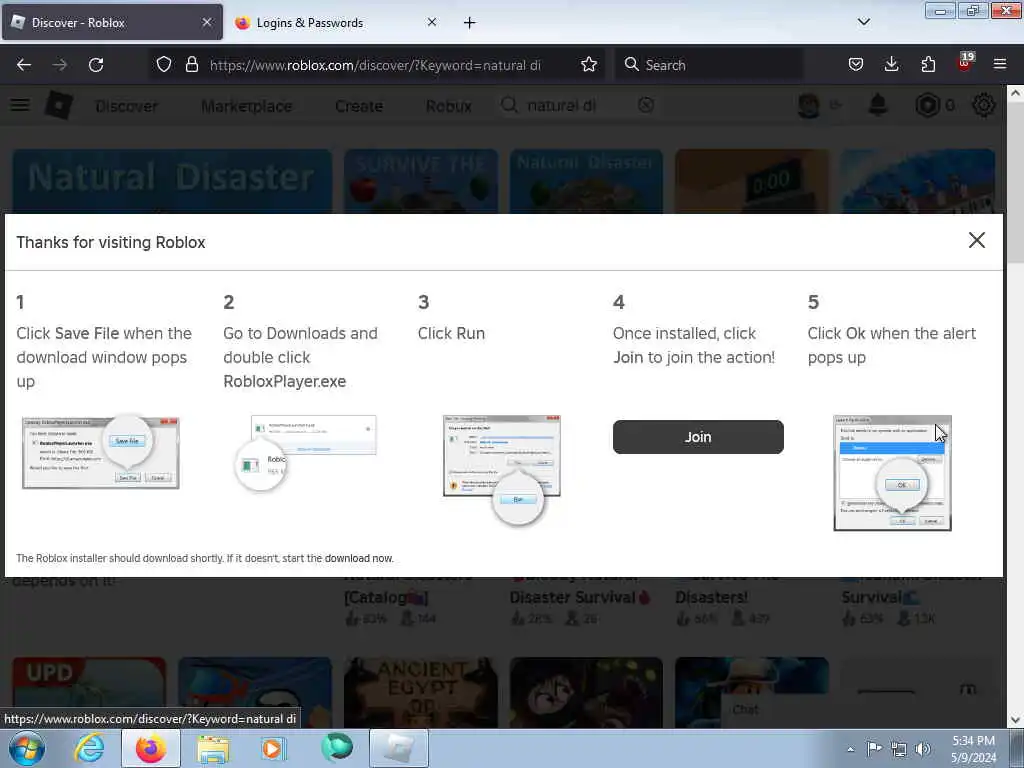Reload the current Roblox page
Screen dimensions: 1024x768
coord(96,65)
